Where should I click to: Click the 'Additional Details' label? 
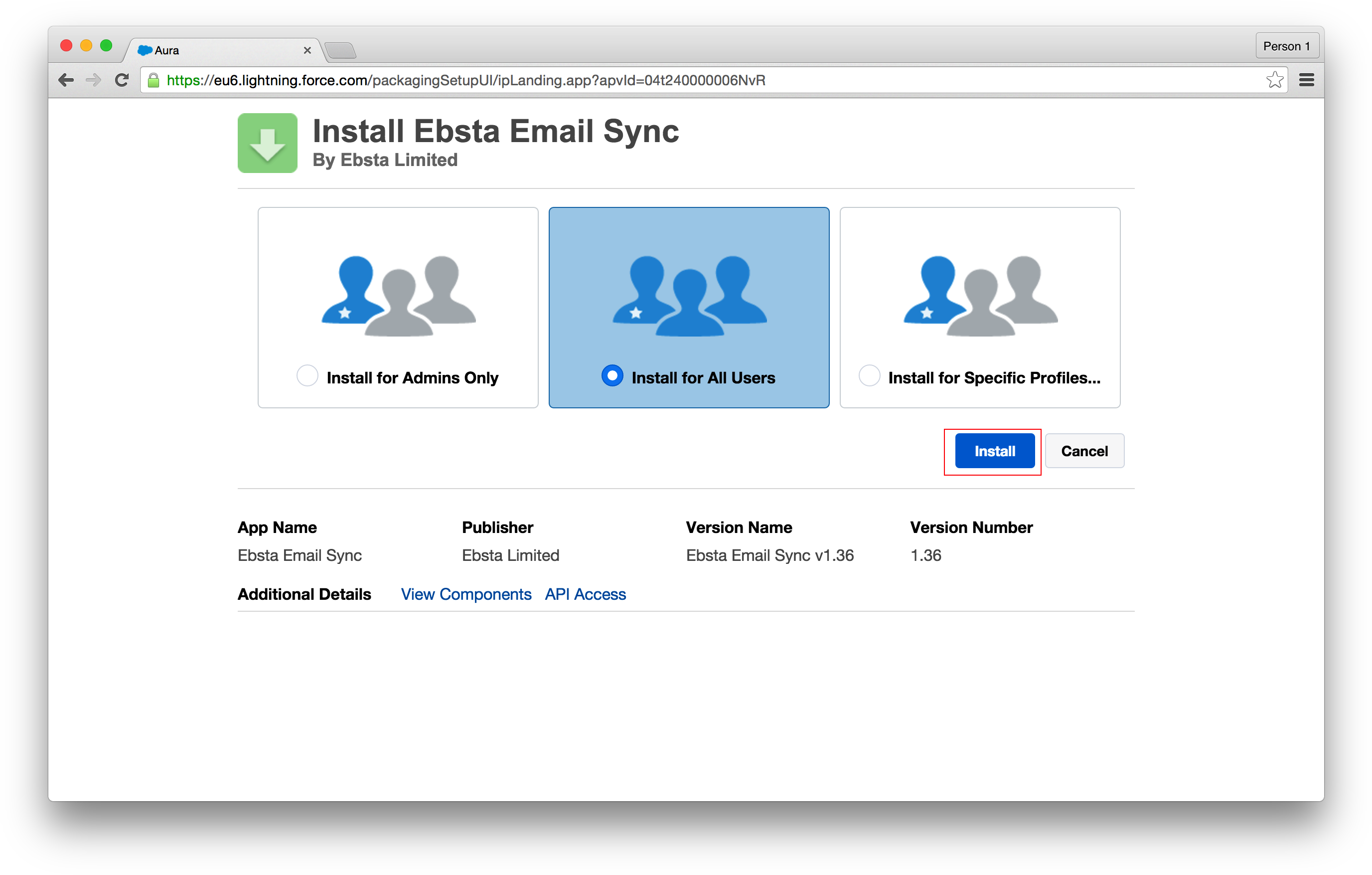(305, 594)
